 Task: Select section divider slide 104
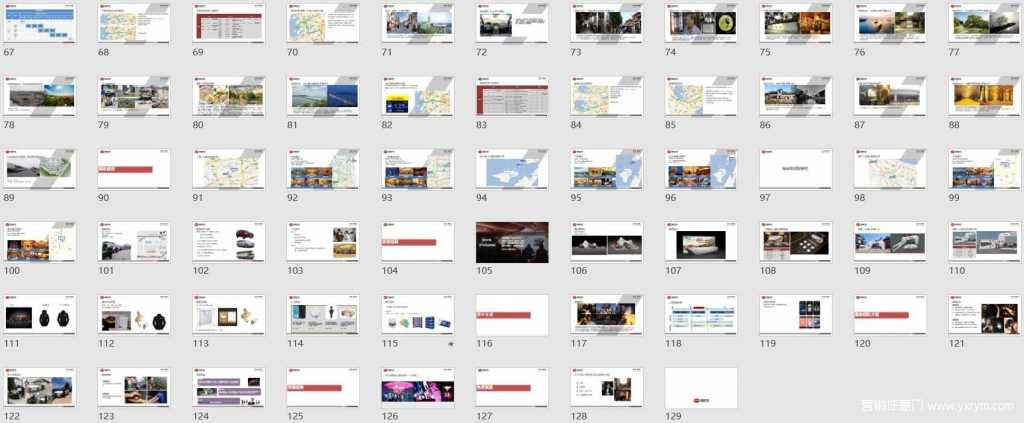coord(417,242)
